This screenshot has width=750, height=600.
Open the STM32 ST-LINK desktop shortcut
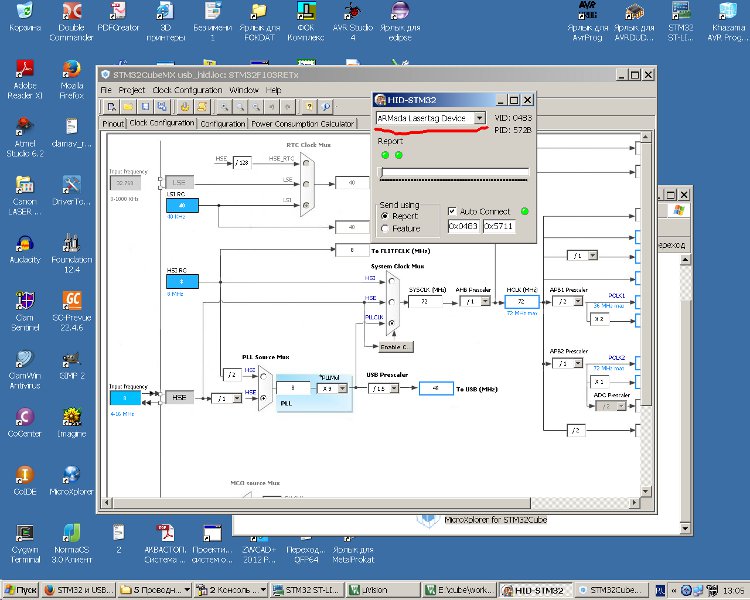(x=681, y=22)
